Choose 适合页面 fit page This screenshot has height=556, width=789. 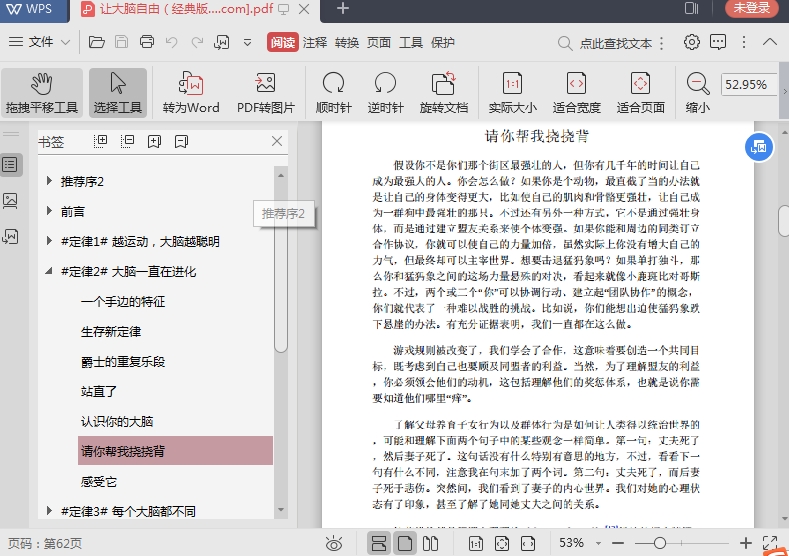[641, 93]
